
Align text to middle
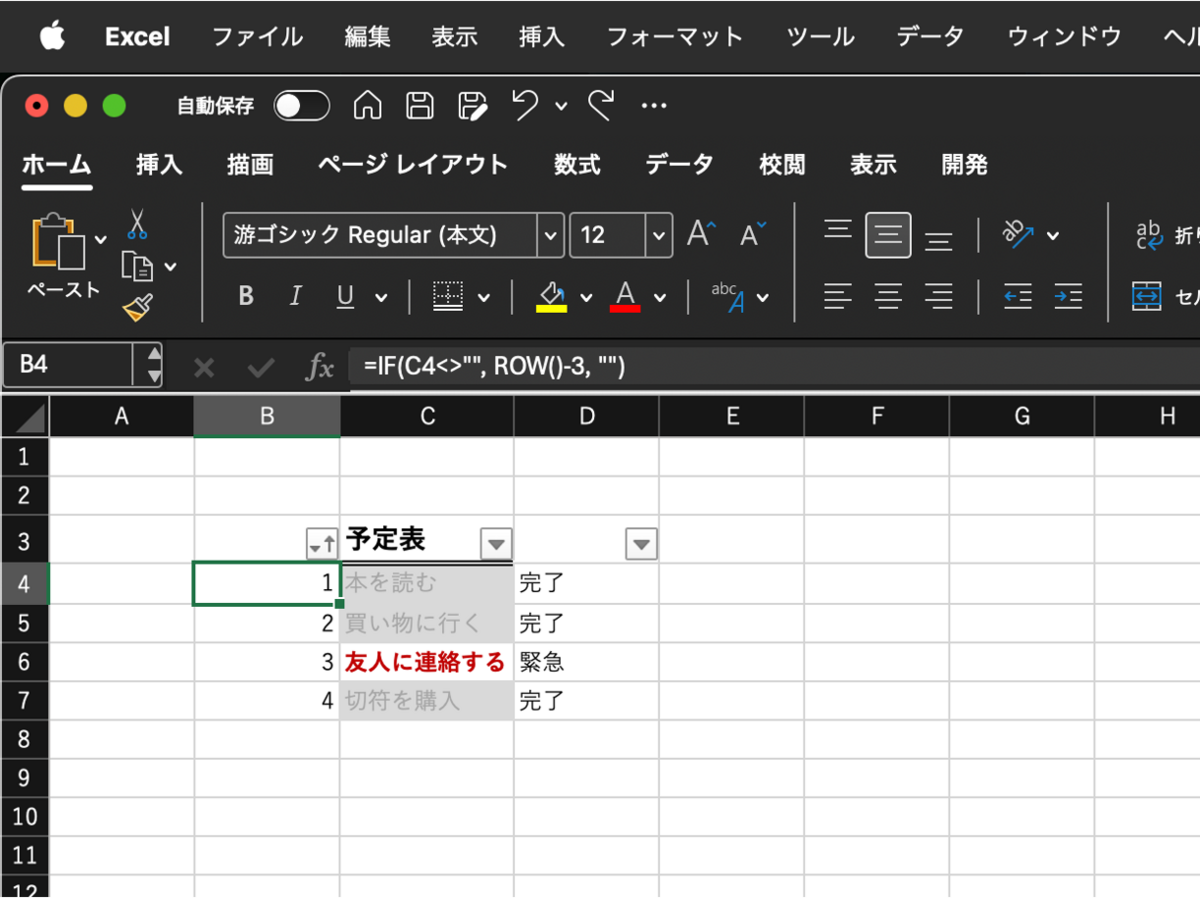tap(888, 236)
